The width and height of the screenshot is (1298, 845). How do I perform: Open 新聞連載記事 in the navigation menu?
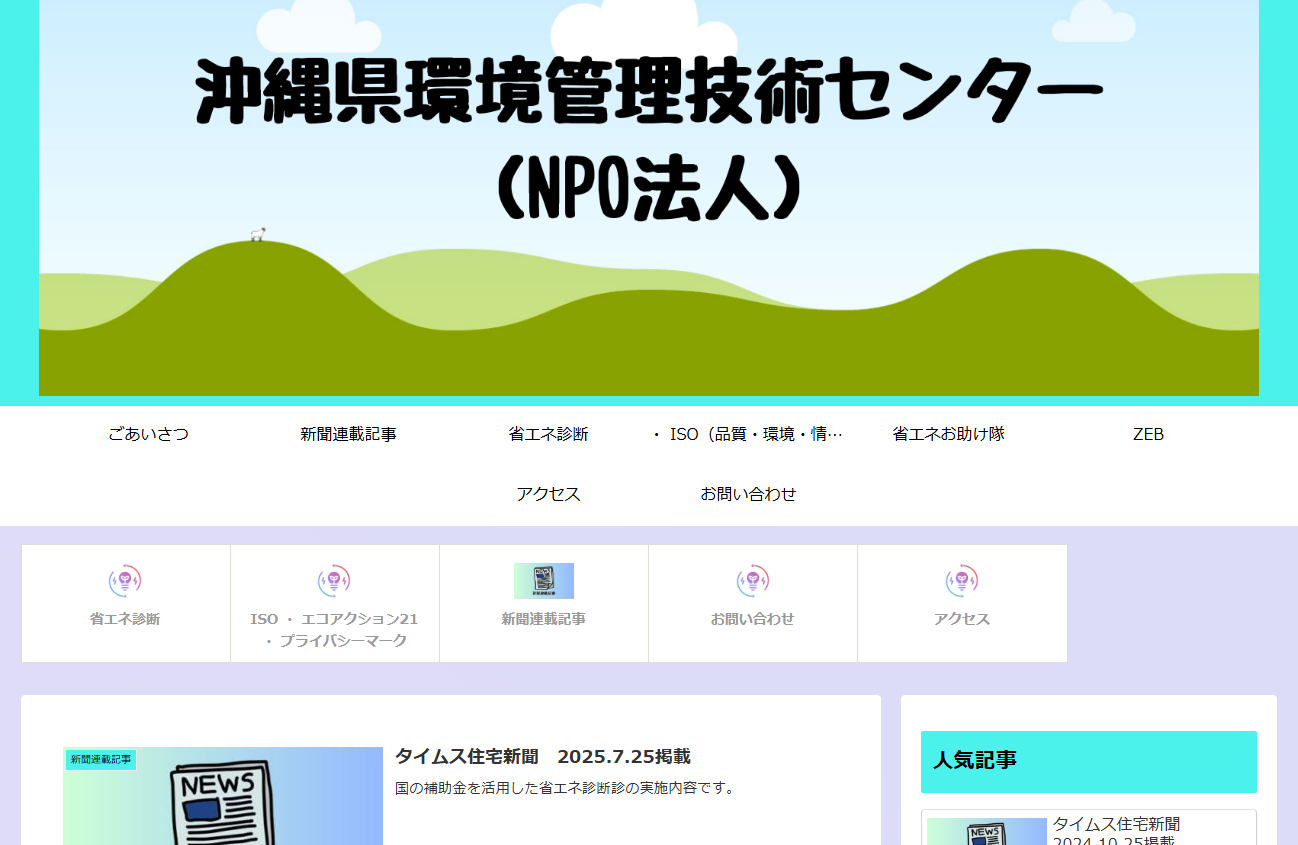click(348, 434)
